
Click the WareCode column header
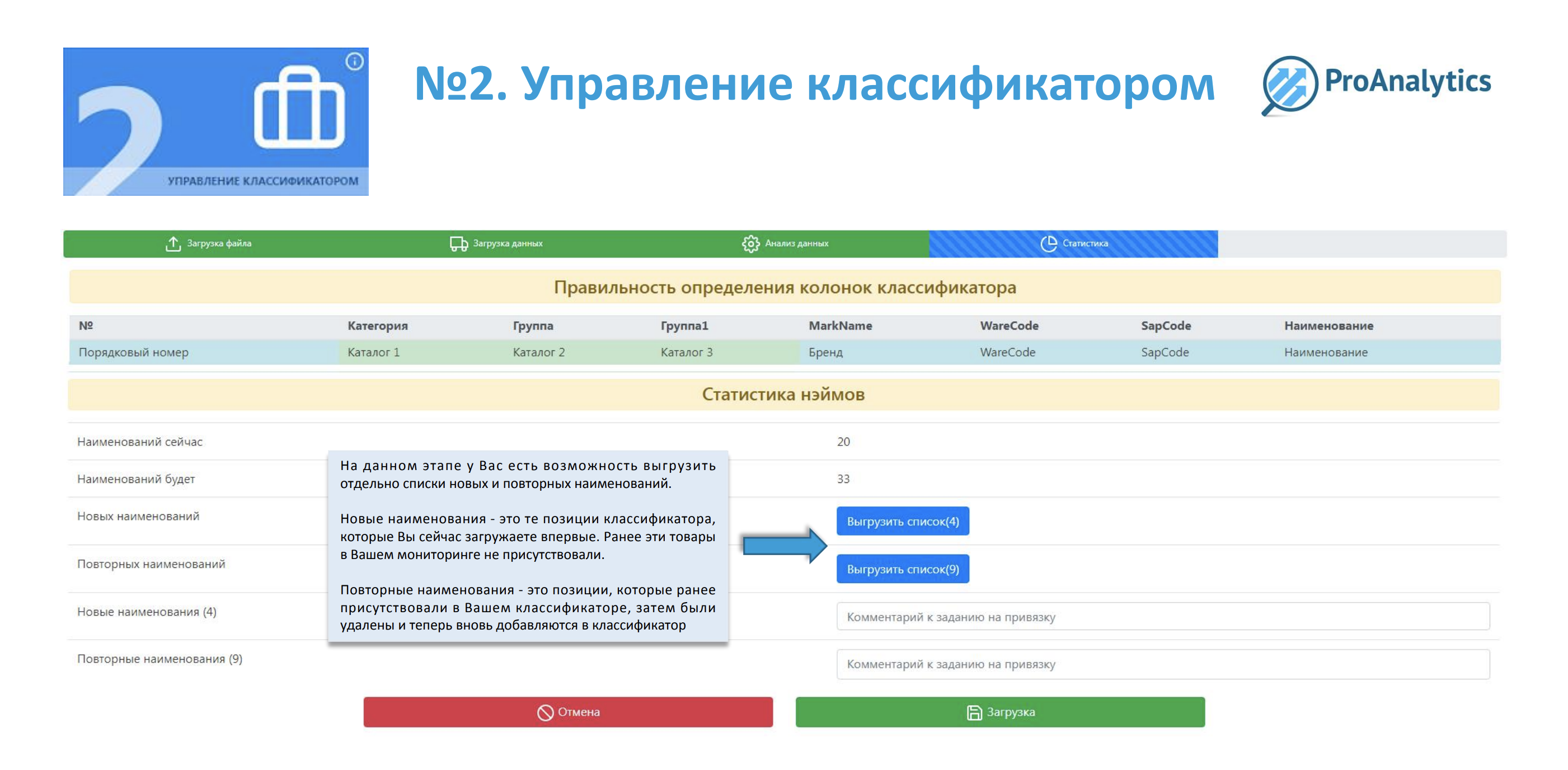point(1009,326)
